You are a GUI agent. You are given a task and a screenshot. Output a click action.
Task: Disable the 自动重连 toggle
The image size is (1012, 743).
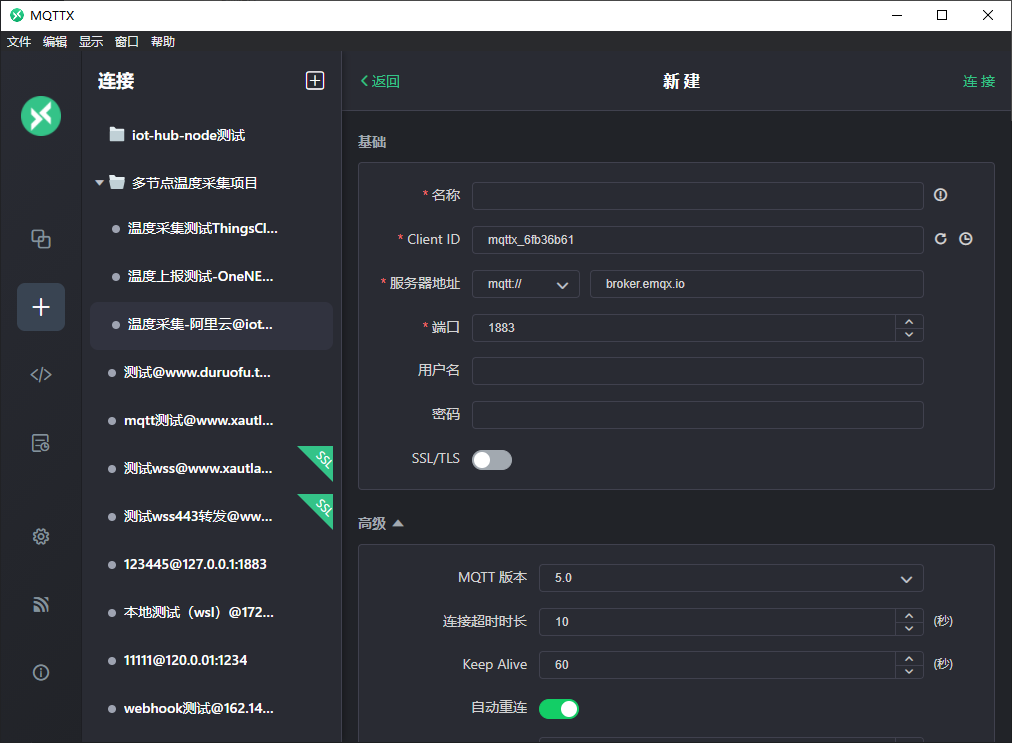click(x=559, y=708)
